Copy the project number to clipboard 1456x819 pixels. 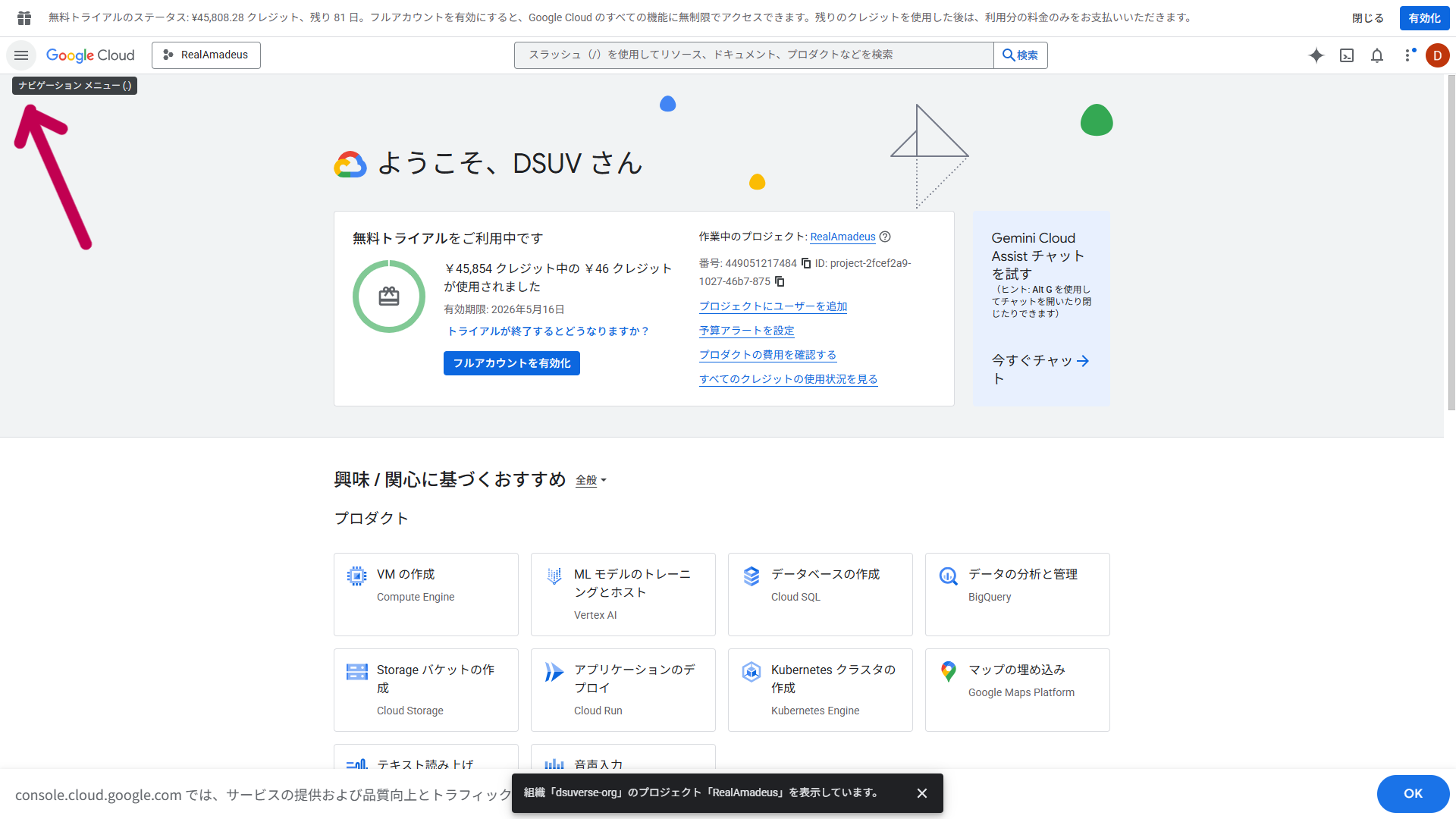(x=806, y=263)
